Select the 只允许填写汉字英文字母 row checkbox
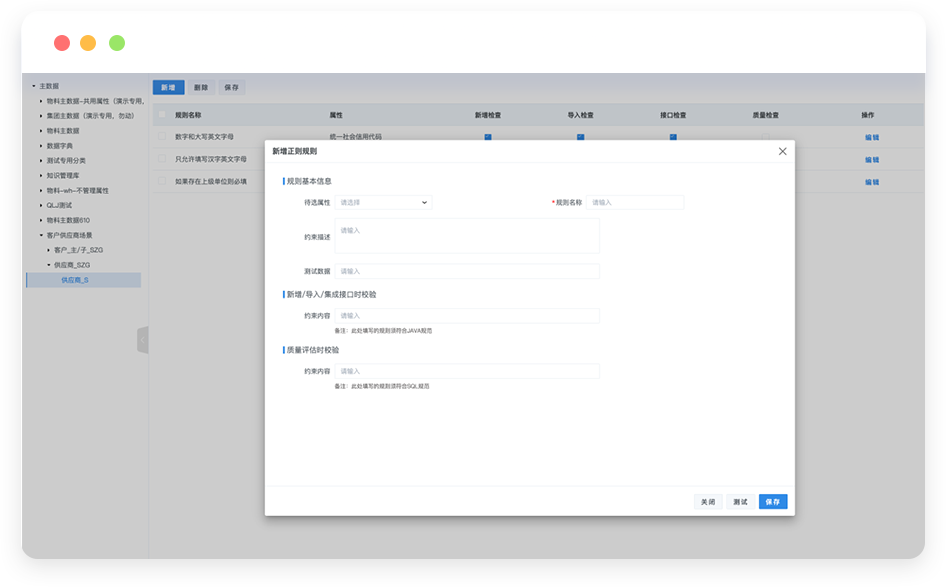Image resolution: width=946 pixels, height=587 pixels. coord(163,159)
